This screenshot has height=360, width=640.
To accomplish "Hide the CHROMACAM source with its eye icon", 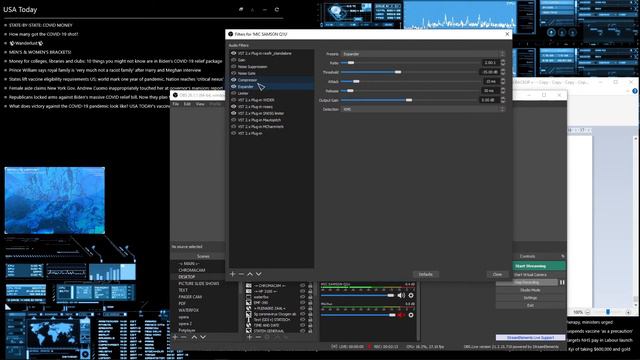I will (x=302, y=286).
